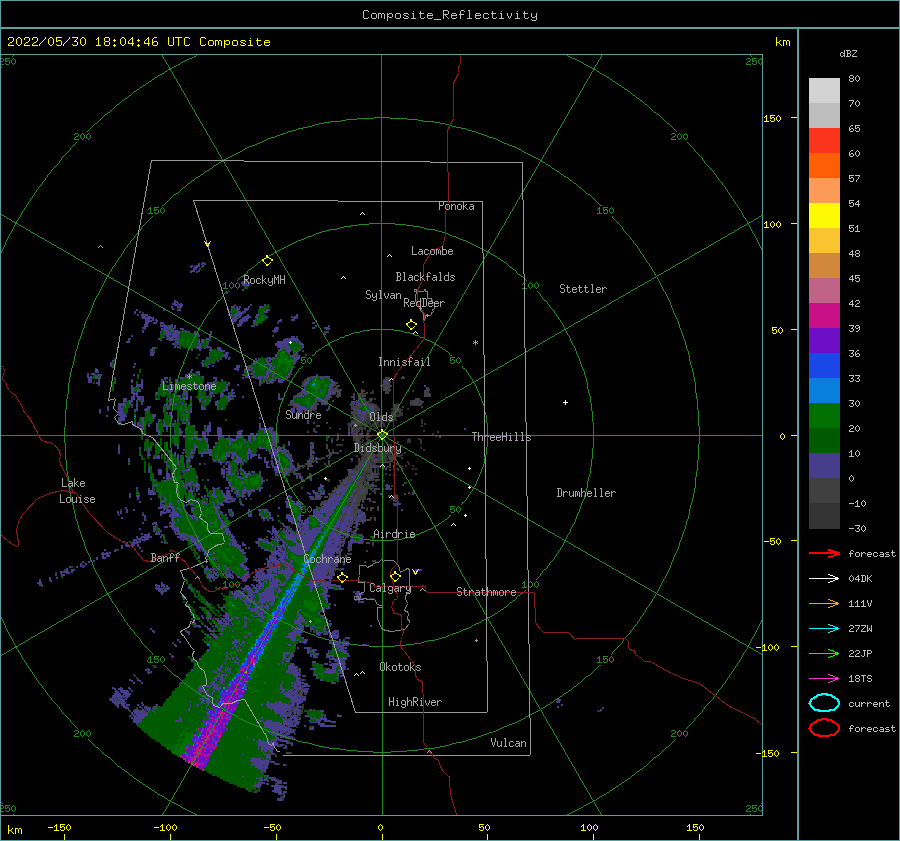This screenshot has height=841, width=900.
Task: Click the red forecast arrow in legend
Action: coord(824,553)
